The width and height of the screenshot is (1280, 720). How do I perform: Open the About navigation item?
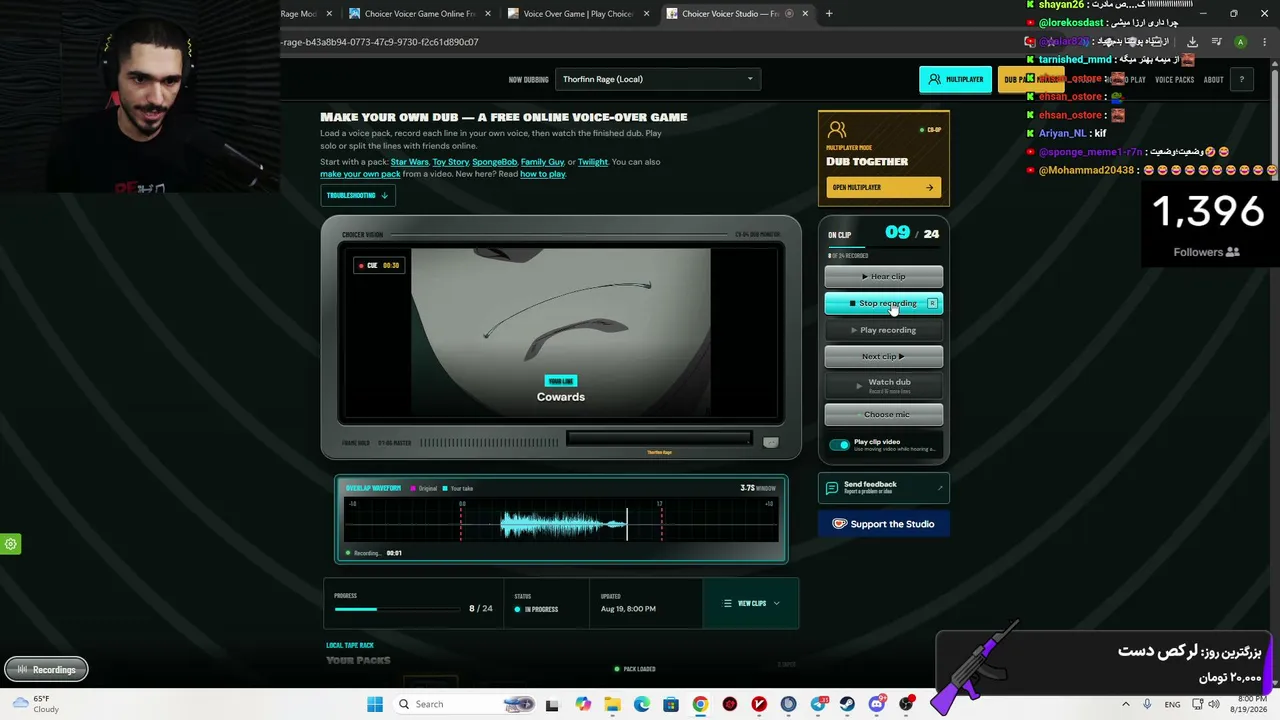pos(1213,80)
